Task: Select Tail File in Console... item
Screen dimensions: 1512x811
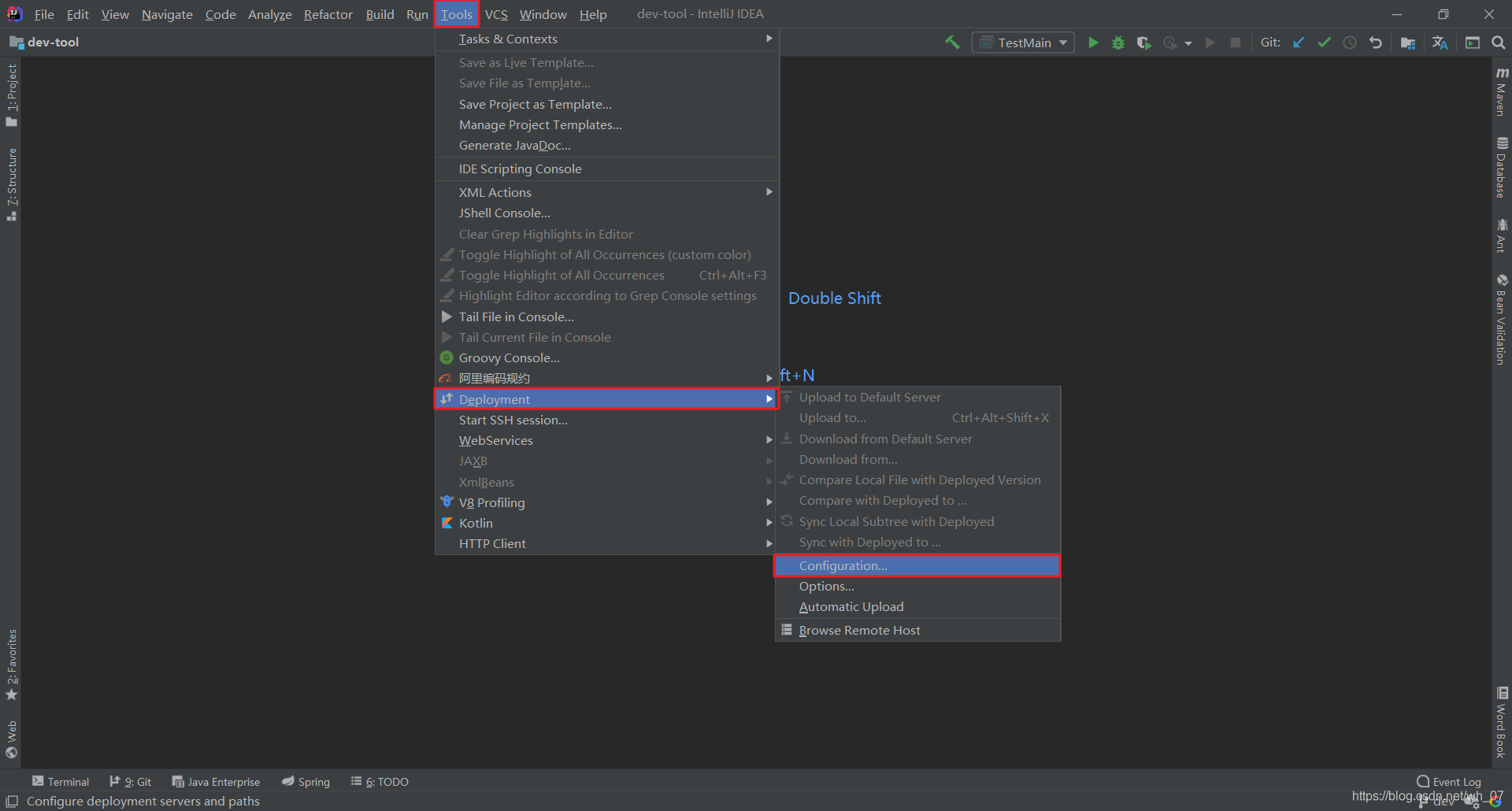Action: 607,317
